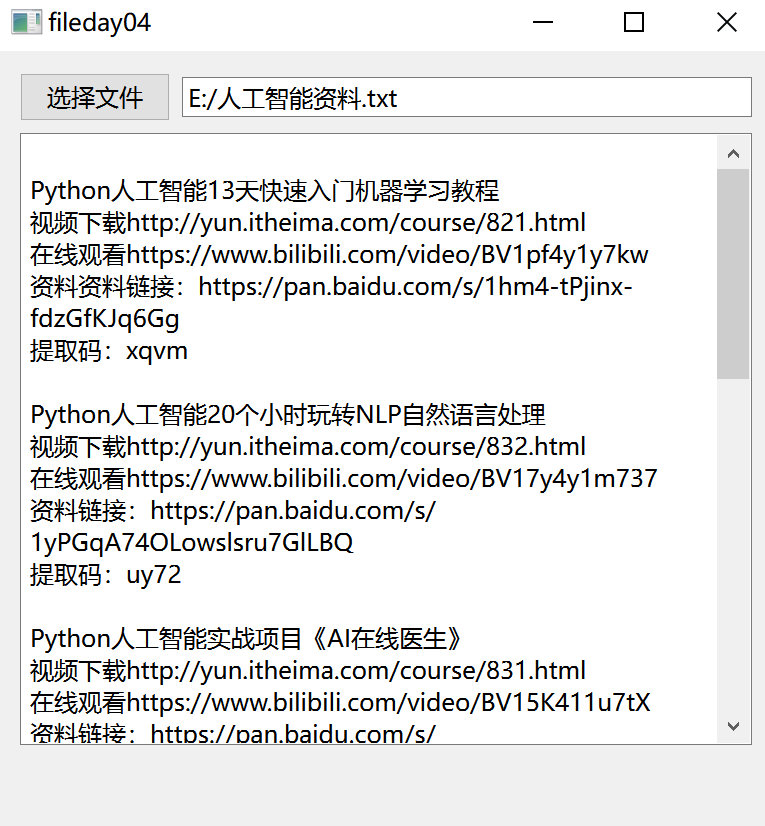The height and width of the screenshot is (826, 765).
Task: Close the fileday04 window
Action: [727, 23]
